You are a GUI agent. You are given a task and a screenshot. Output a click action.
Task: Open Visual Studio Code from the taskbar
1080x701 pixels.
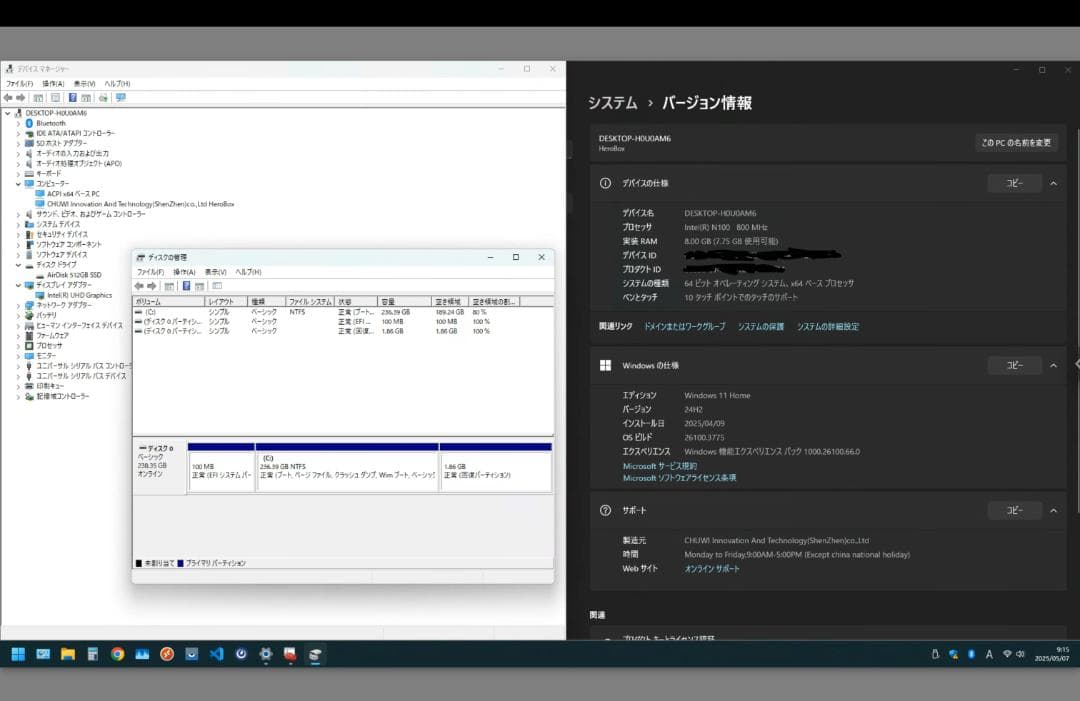tap(216, 654)
